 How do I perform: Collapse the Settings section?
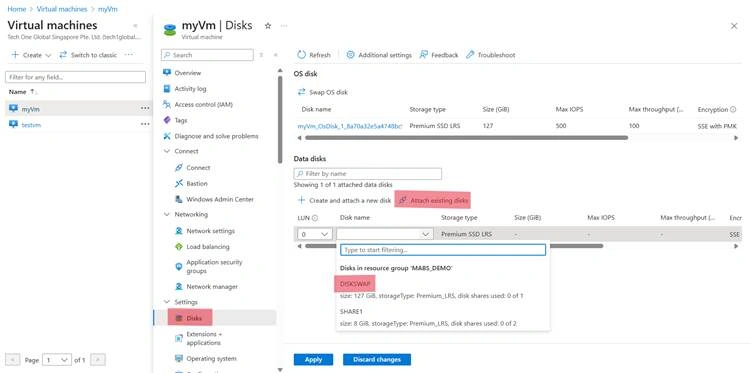point(167,302)
